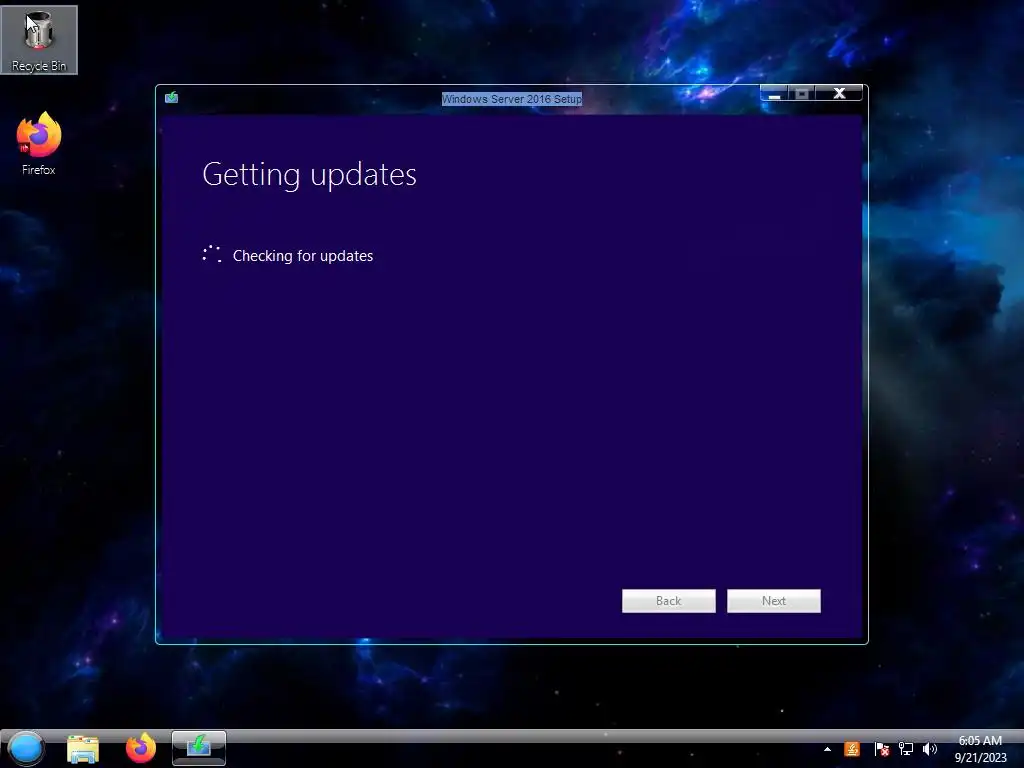Open the Action Center flag icon
This screenshot has width=1024, height=768.
(x=881, y=749)
